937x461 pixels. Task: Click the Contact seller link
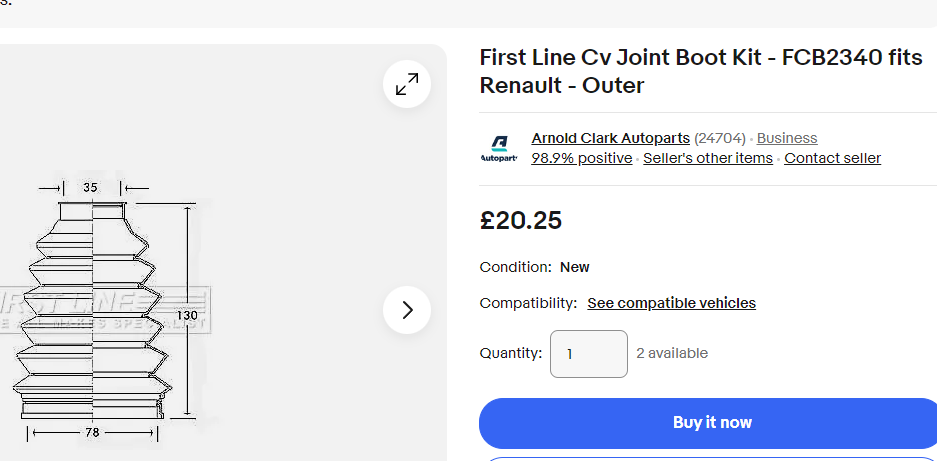832,158
